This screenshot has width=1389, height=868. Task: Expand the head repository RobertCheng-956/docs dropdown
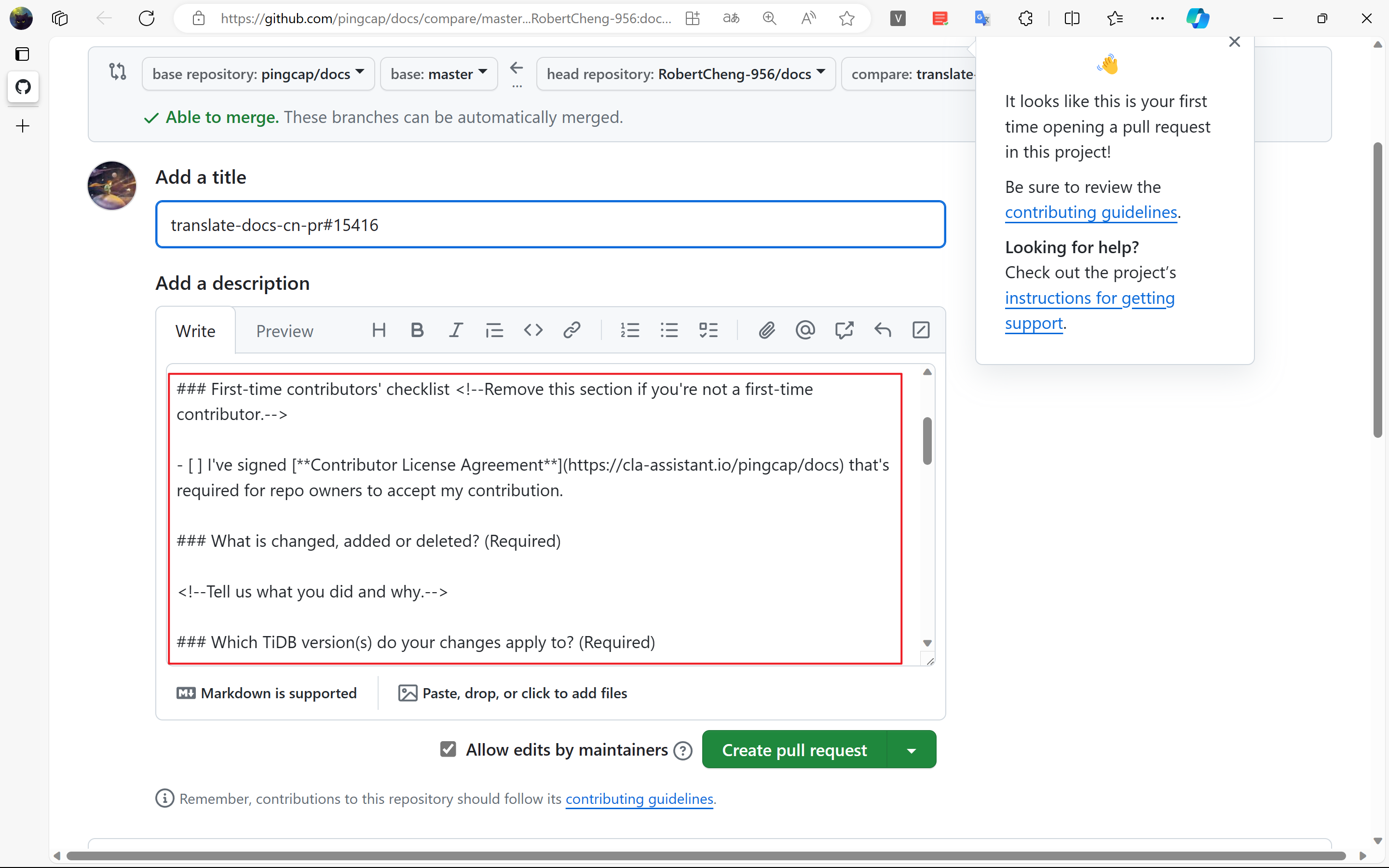pyautogui.click(x=685, y=73)
